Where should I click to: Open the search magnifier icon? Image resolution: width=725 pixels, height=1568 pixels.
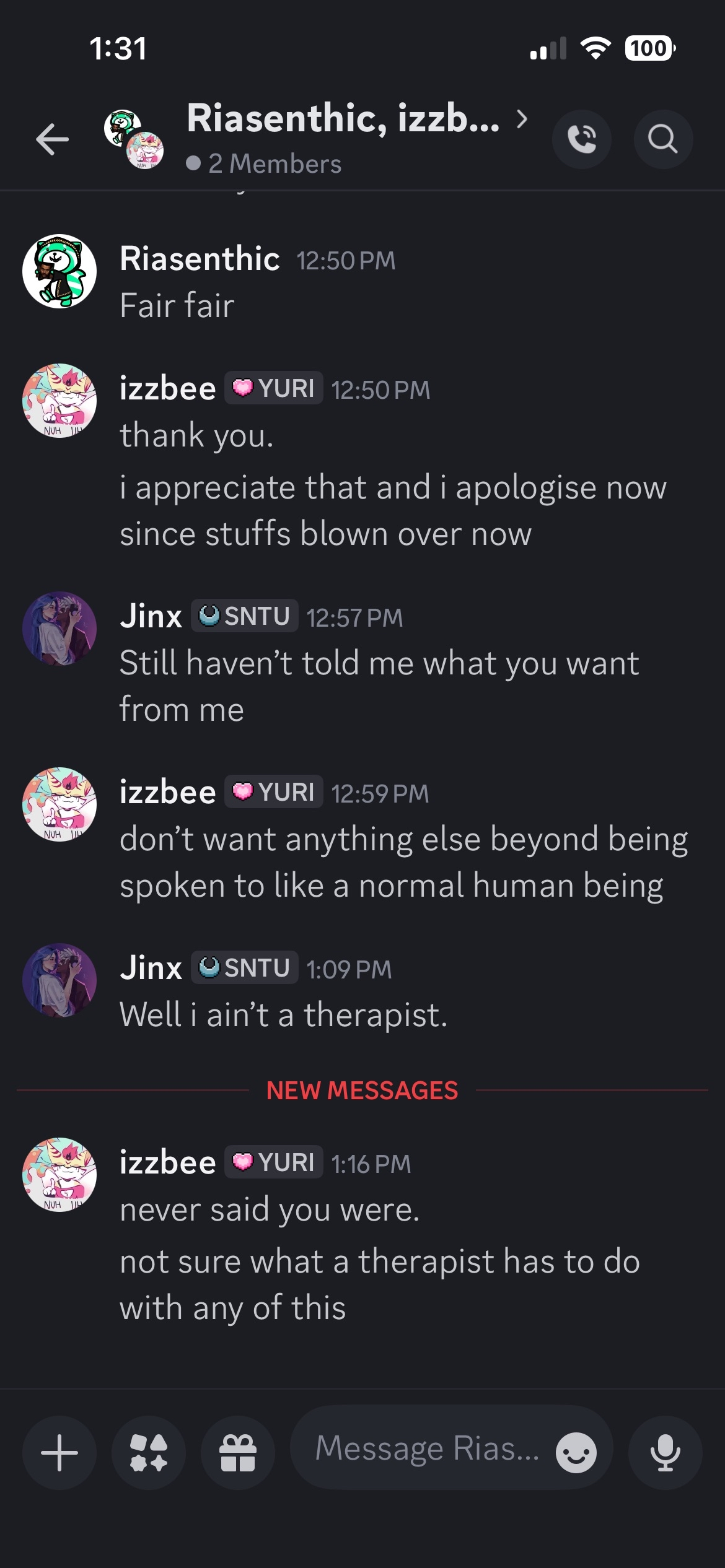pyautogui.click(x=663, y=139)
